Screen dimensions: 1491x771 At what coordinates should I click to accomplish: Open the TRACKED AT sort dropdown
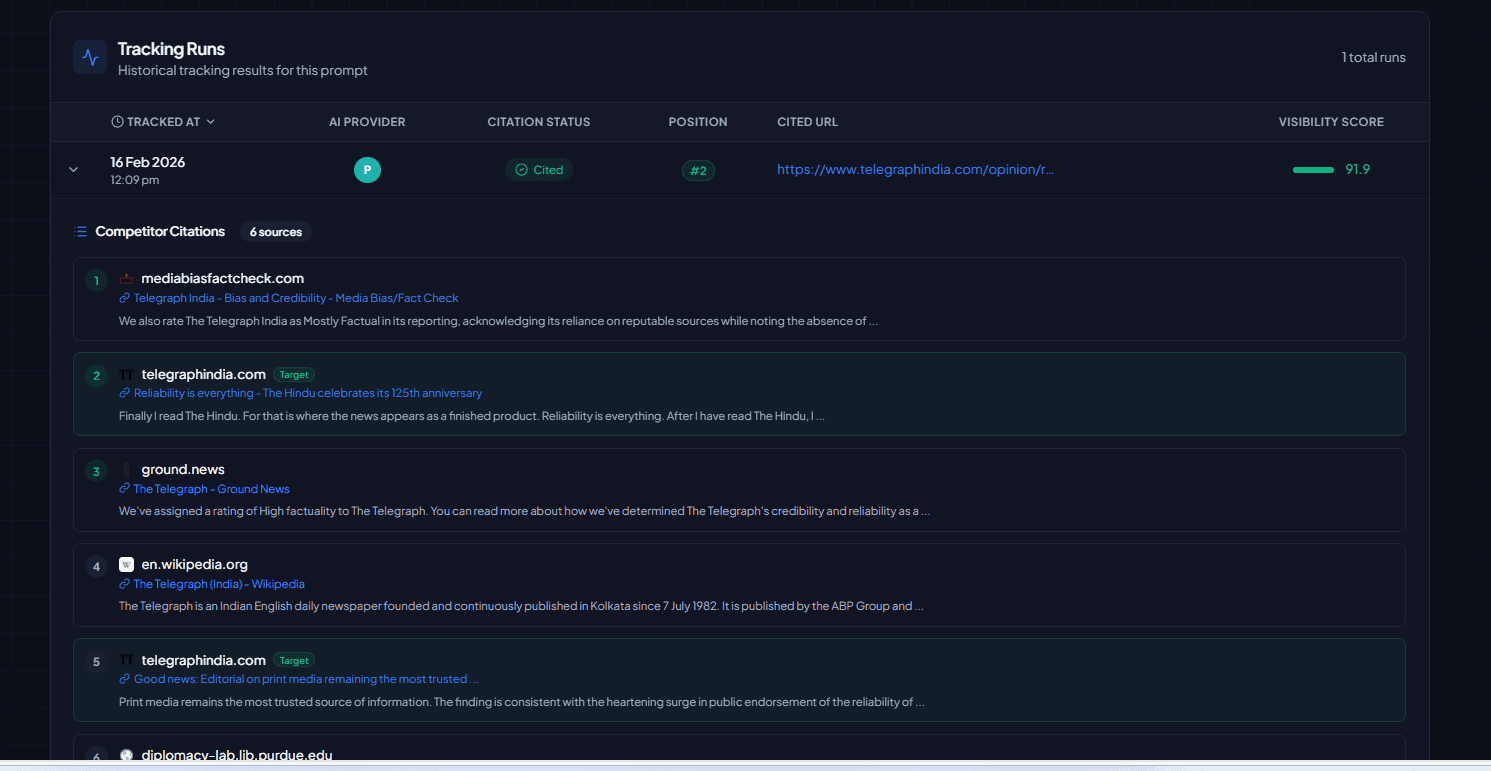(211, 121)
